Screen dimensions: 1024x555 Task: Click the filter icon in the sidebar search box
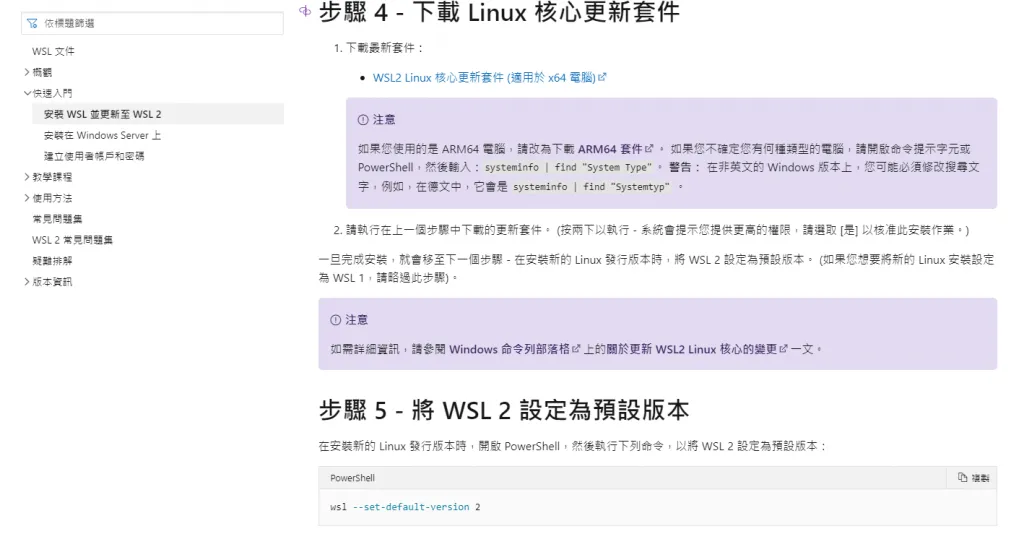(33, 23)
